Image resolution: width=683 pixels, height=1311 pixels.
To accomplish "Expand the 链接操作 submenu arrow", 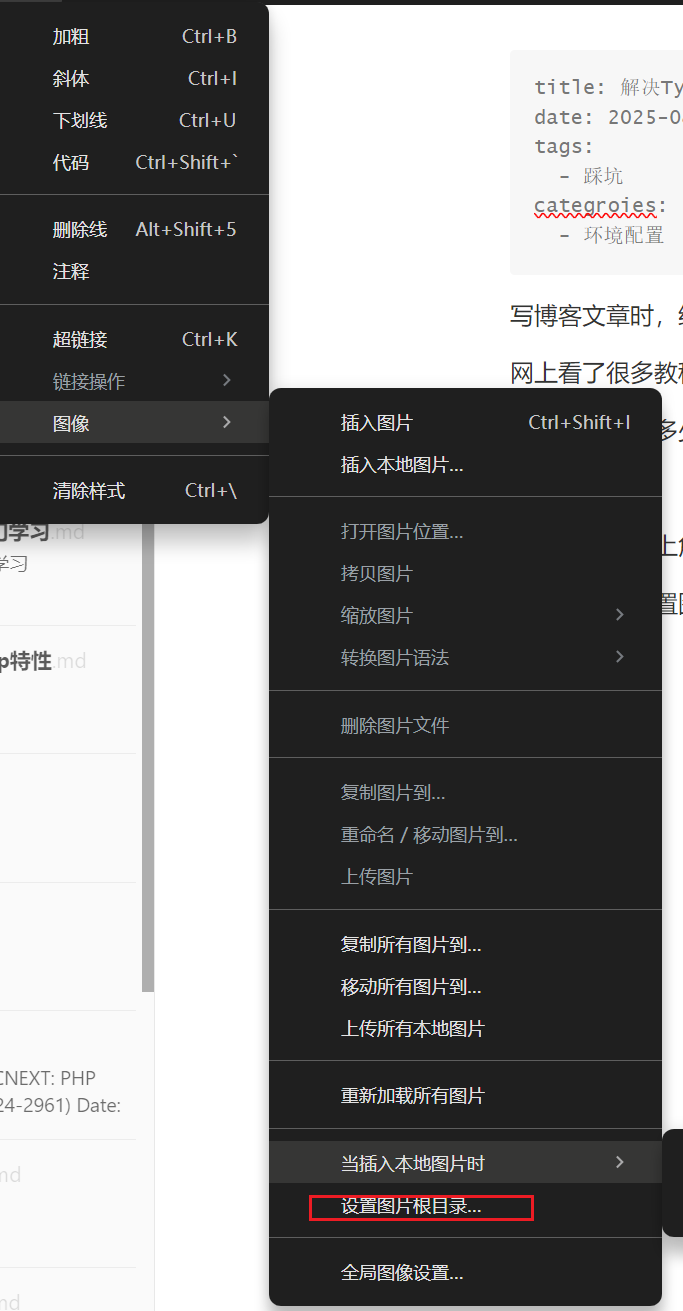I will click(x=227, y=381).
